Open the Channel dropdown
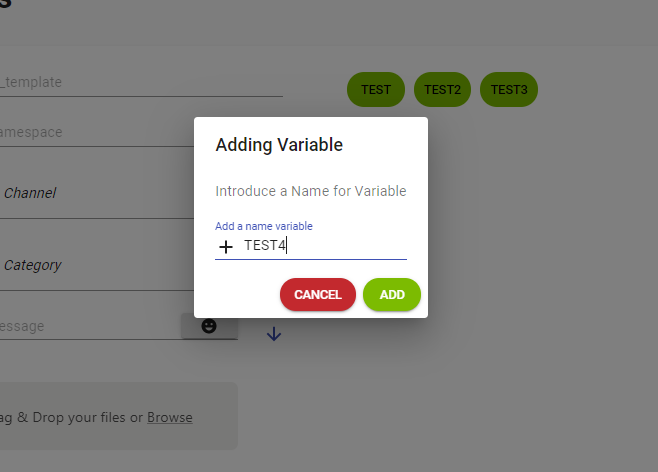This screenshot has height=472, width=658. tap(95, 193)
